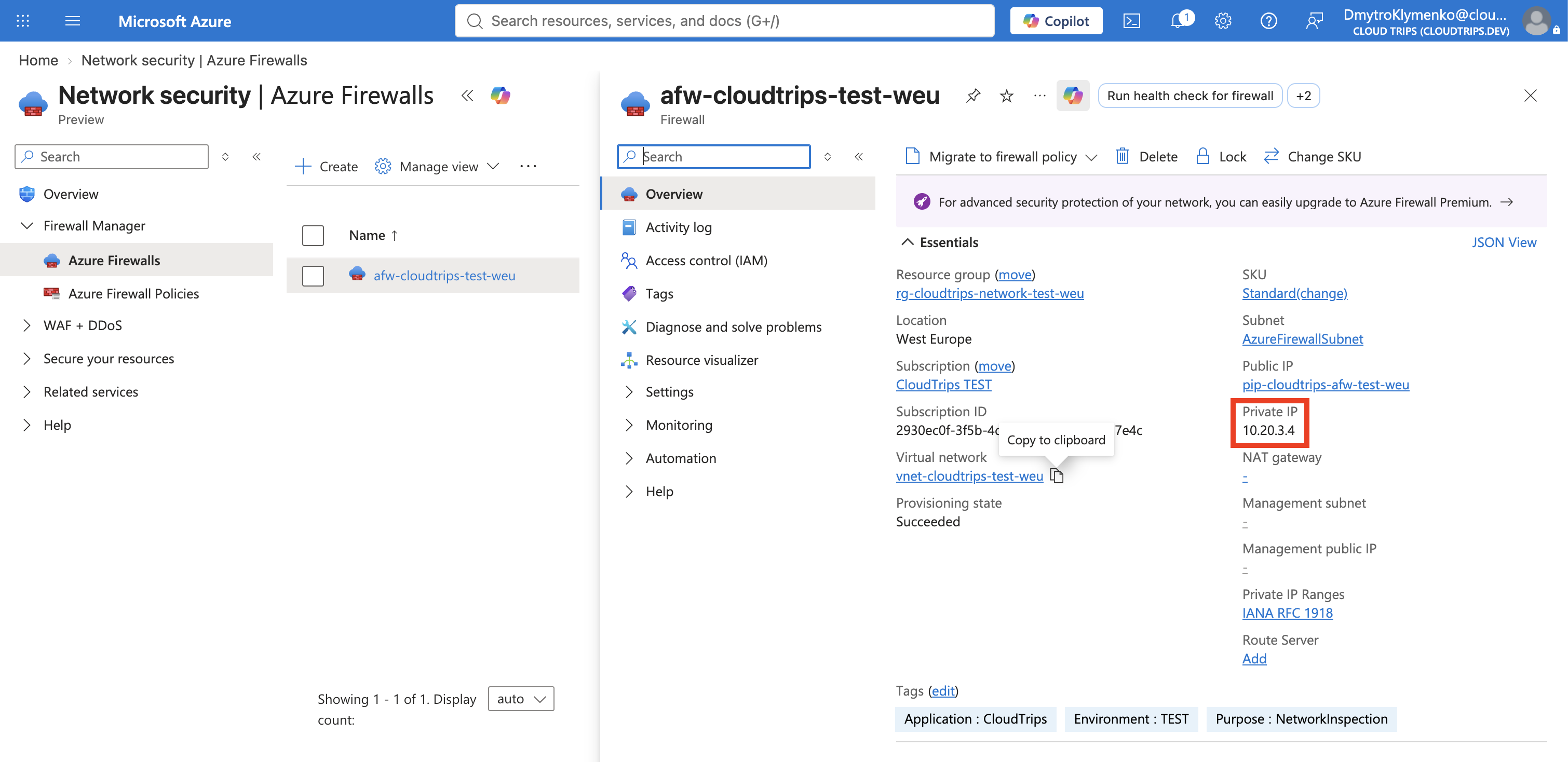Open Tags in the firewall menu

coord(659,293)
